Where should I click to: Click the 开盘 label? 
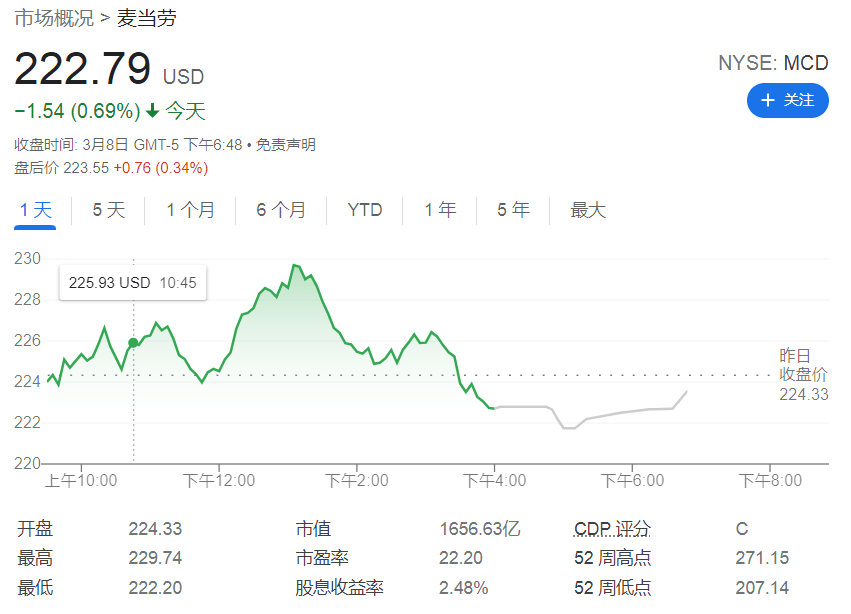point(35,529)
